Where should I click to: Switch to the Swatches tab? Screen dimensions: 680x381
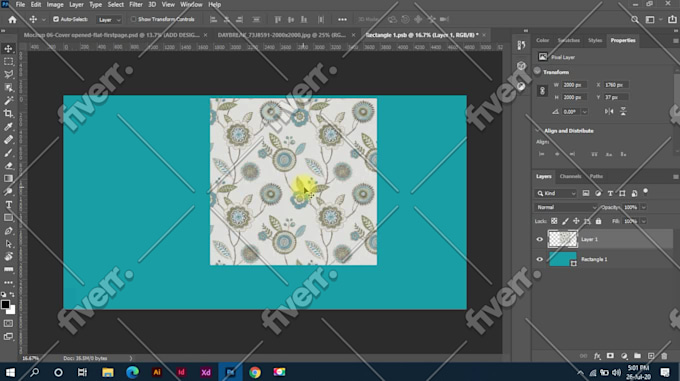click(569, 40)
